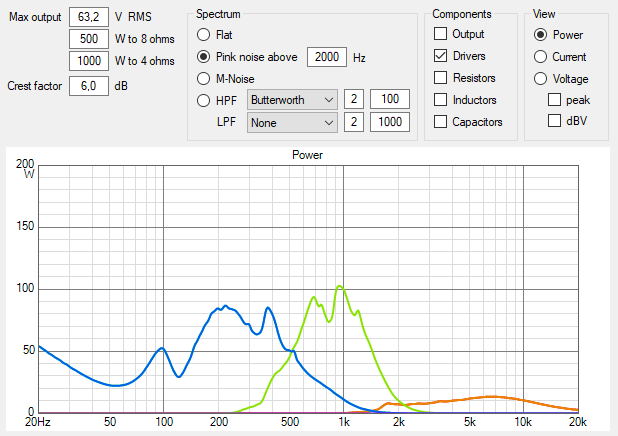Toggle the dBV checkbox
The width and height of the screenshot is (618, 436).
click(x=554, y=120)
